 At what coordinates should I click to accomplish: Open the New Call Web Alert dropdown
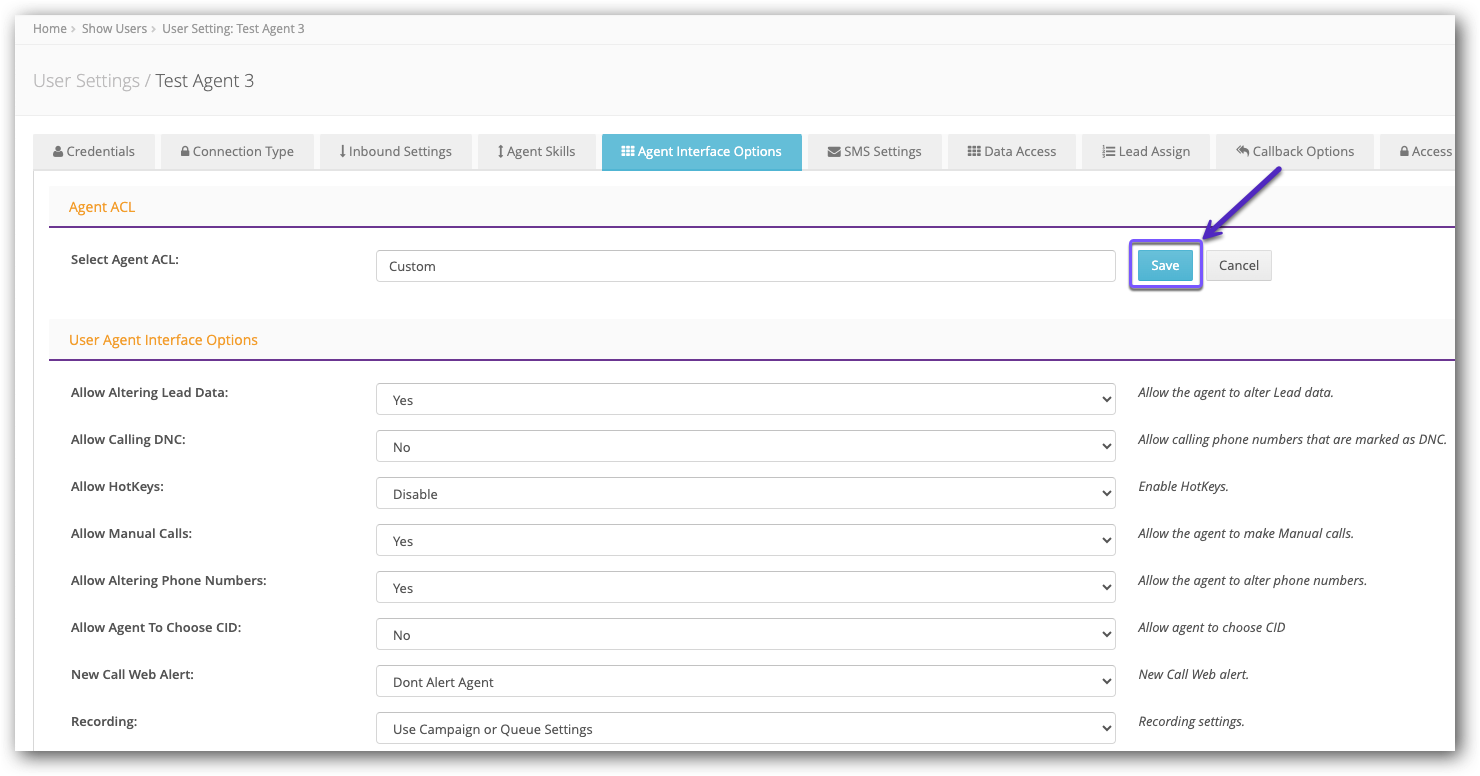pos(745,681)
